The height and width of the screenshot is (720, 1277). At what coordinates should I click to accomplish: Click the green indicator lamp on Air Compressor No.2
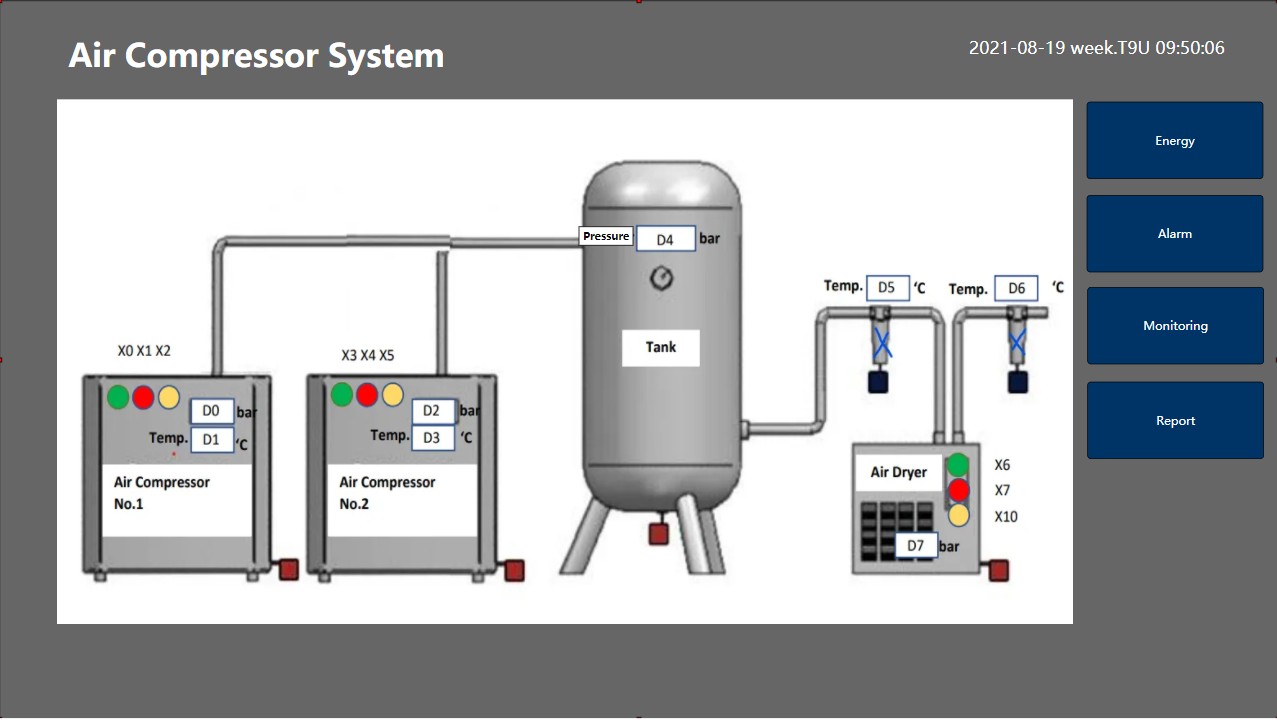point(342,394)
